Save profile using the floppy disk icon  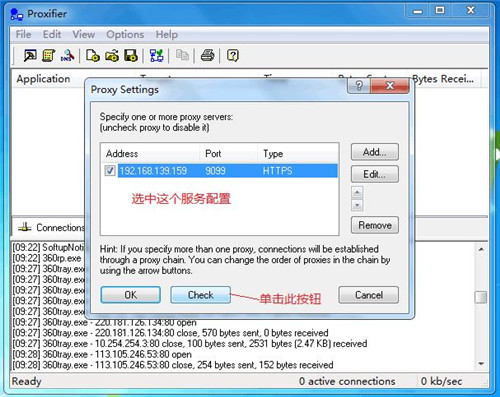[x=131, y=55]
